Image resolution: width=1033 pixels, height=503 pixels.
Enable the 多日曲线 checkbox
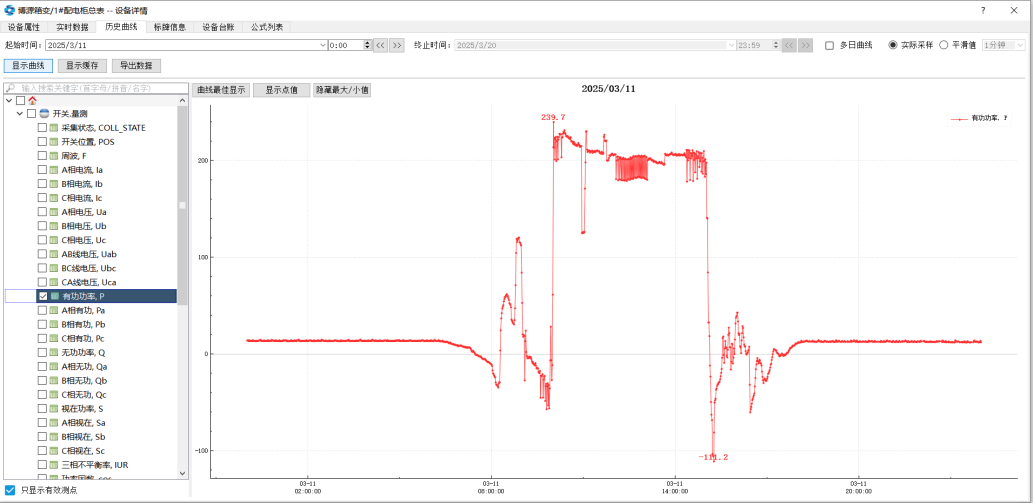[829, 45]
